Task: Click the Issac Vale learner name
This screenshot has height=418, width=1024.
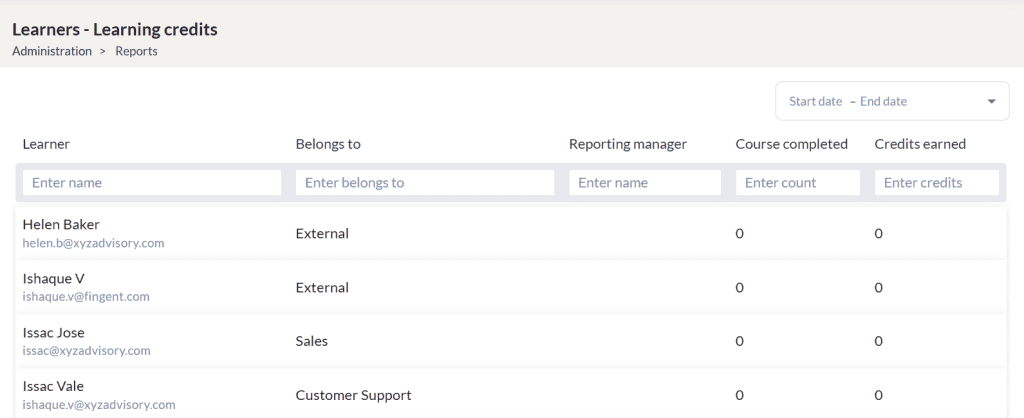Action: (x=53, y=387)
